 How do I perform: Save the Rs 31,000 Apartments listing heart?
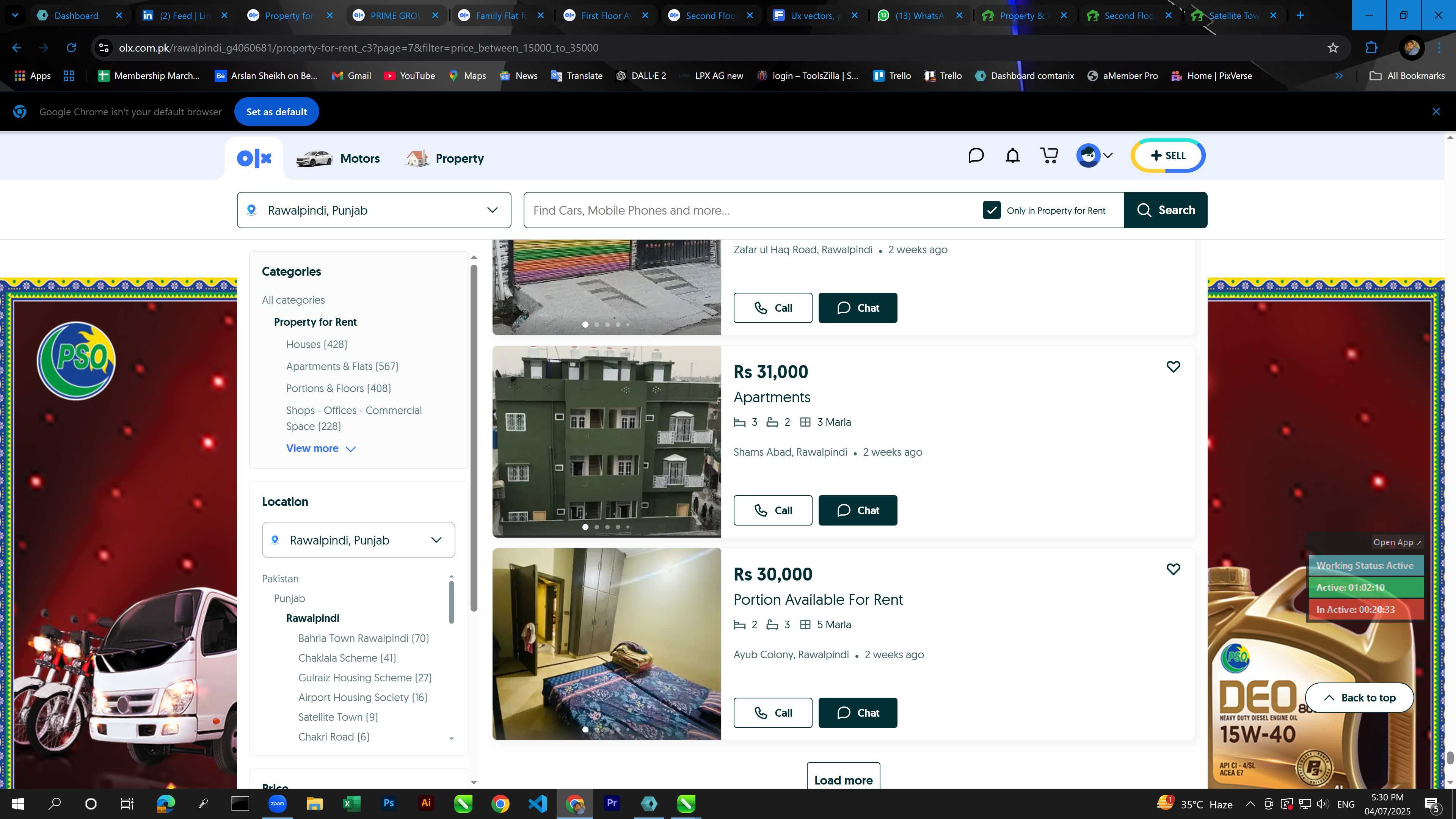pyautogui.click(x=1173, y=366)
